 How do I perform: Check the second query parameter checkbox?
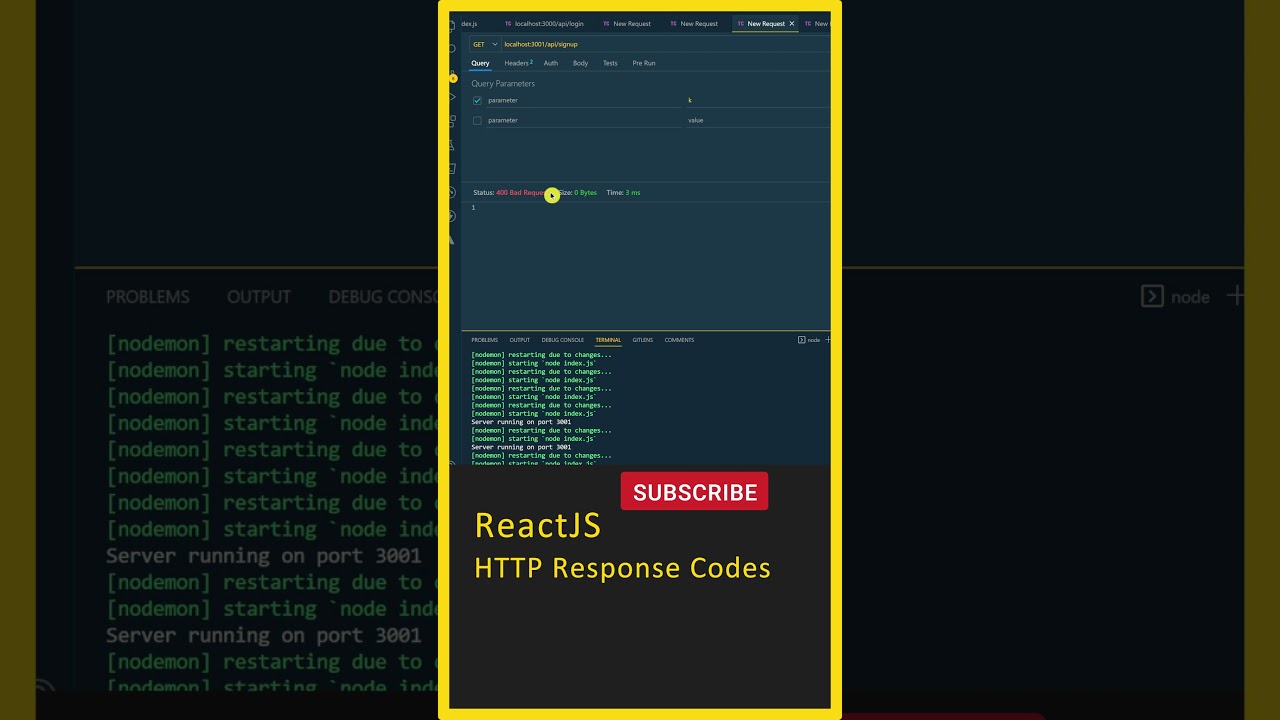pos(477,120)
